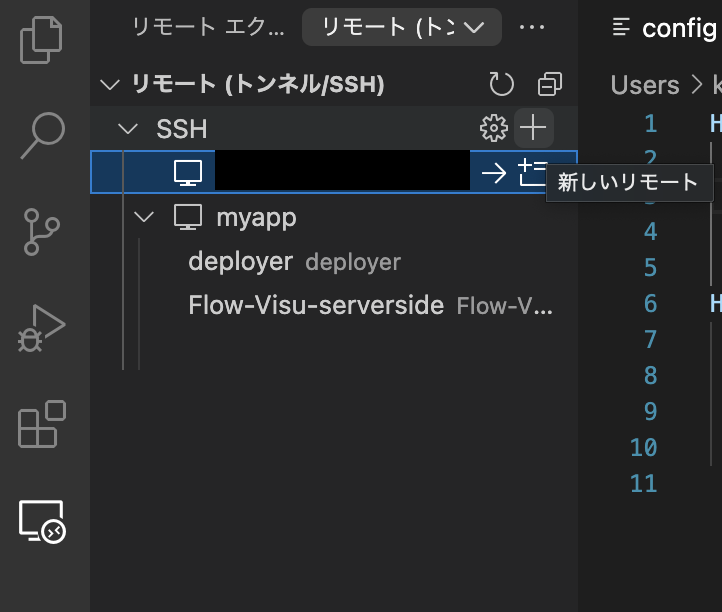Switch to the config editor tab
The height and width of the screenshot is (612, 722).
(x=665, y=27)
